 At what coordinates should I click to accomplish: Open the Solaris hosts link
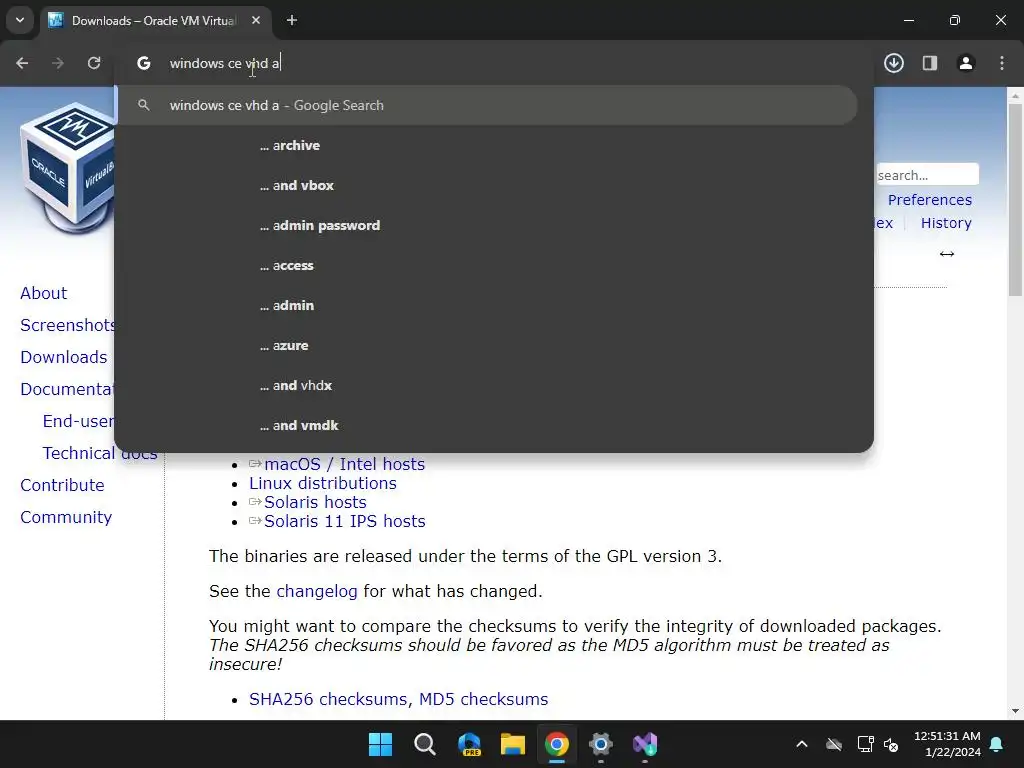coord(315,502)
